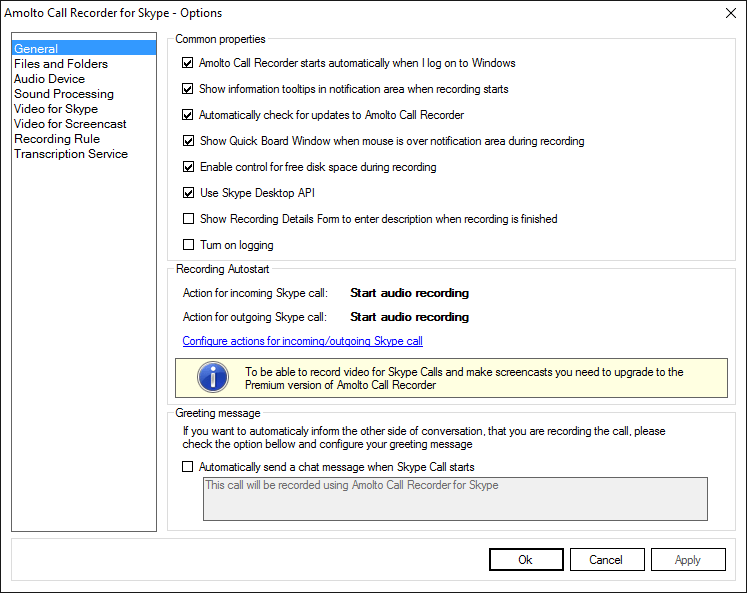The width and height of the screenshot is (747, 593).
Task: Uncheck Enable control for free disk space
Action: coord(189,167)
